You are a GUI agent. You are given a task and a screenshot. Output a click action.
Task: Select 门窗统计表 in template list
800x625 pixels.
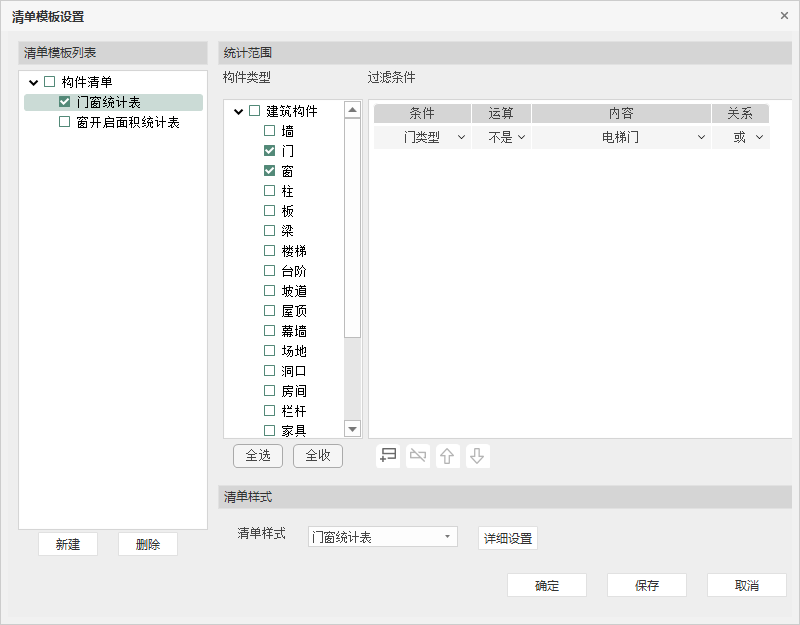click(x=108, y=102)
